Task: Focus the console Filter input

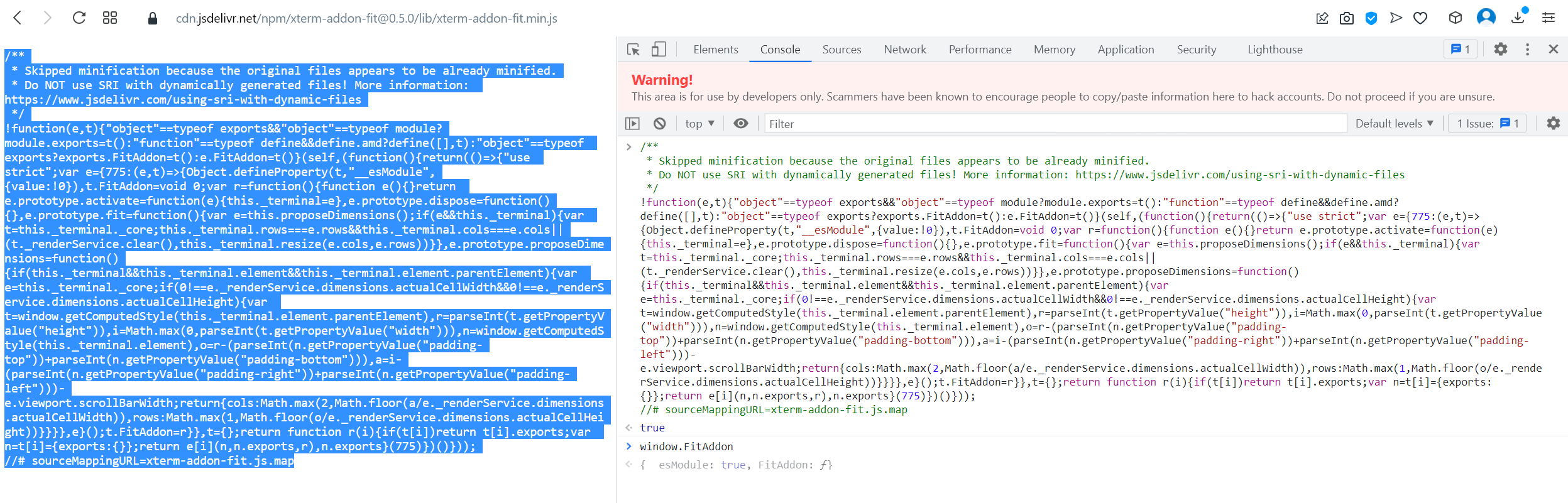Action: point(1055,124)
